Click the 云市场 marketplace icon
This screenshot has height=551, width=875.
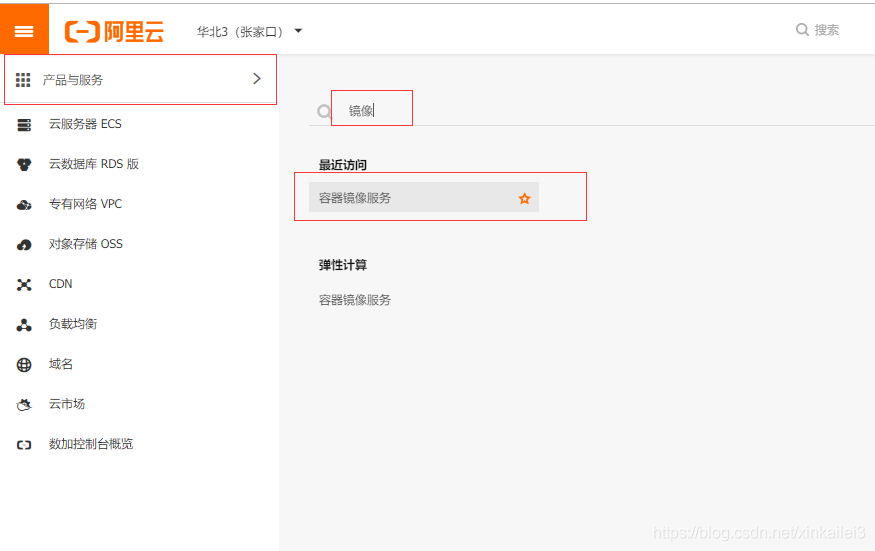(24, 405)
